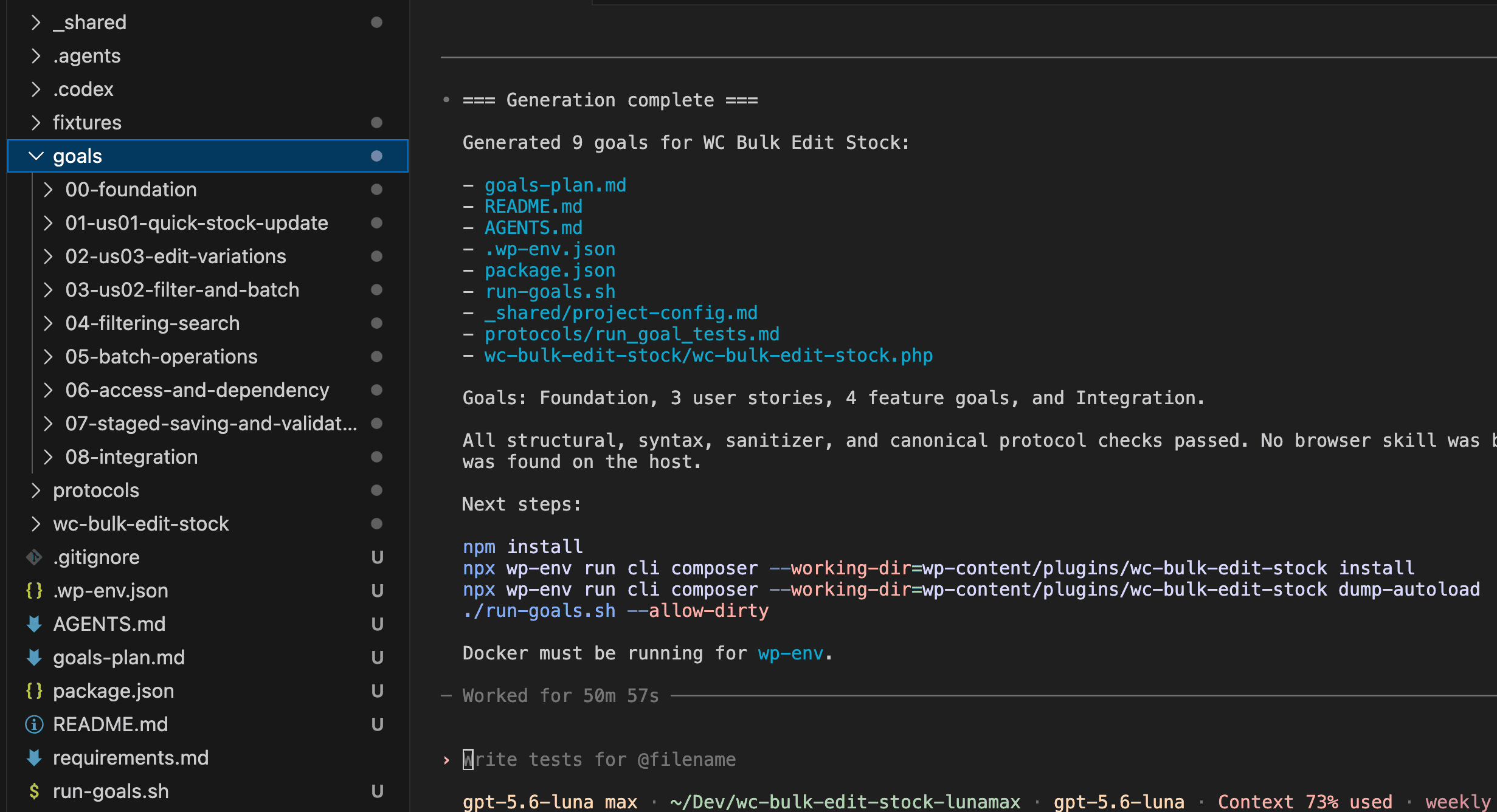Click the ~/Dev/wc-bulk-edit-stock-lunamax path text

point(845,802)
